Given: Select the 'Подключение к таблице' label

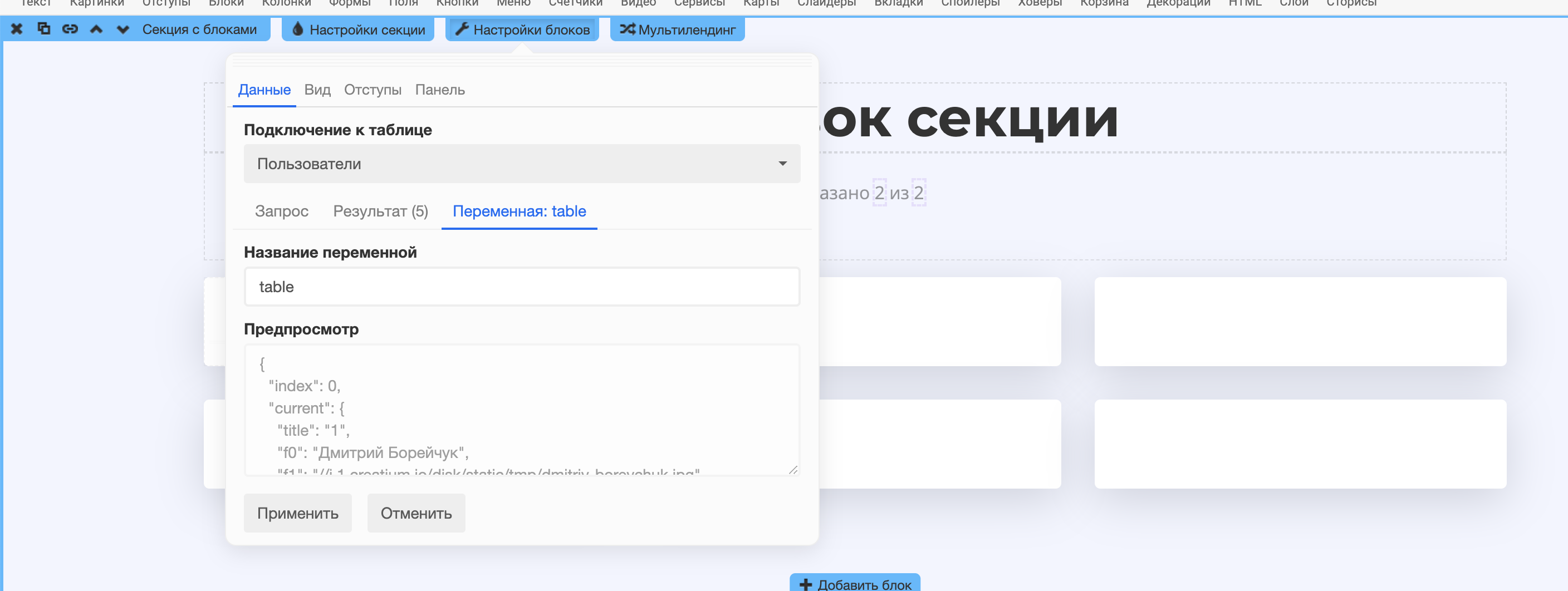Looking at the screenshot, I should [x=338, y=130].
